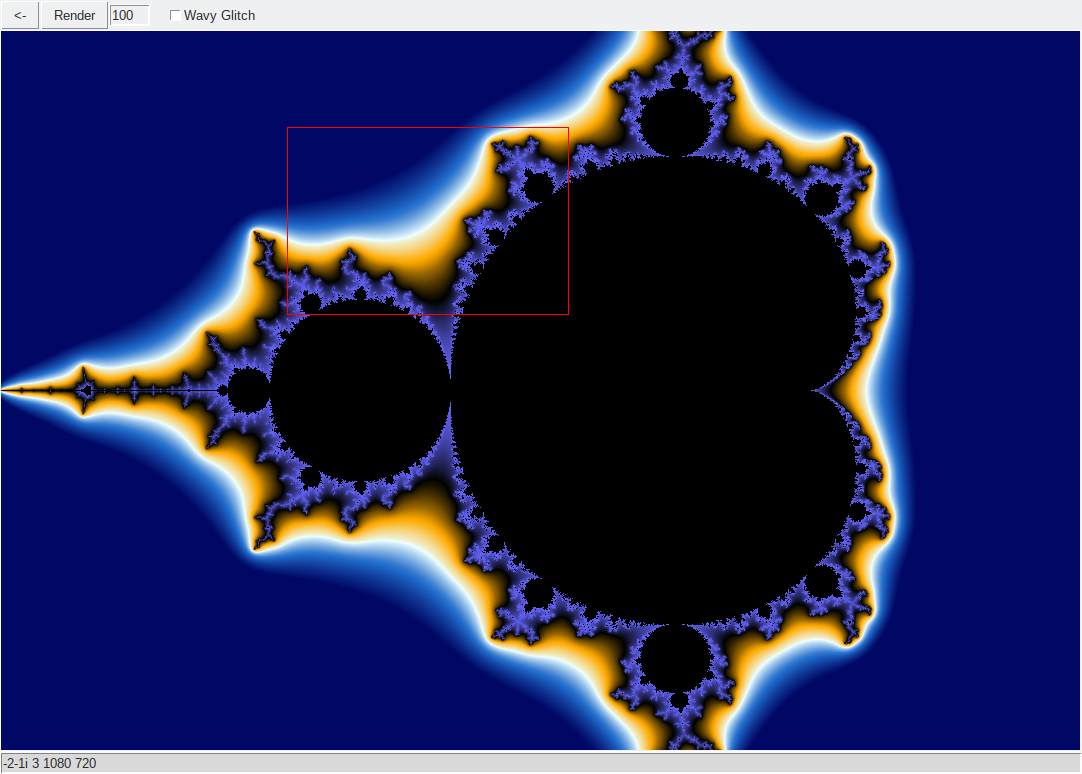Click inside the red selection rectangle
Image resolution: width=1082 pixels, height=774 pixels.
pyautogui.click(x=428, y=221)
